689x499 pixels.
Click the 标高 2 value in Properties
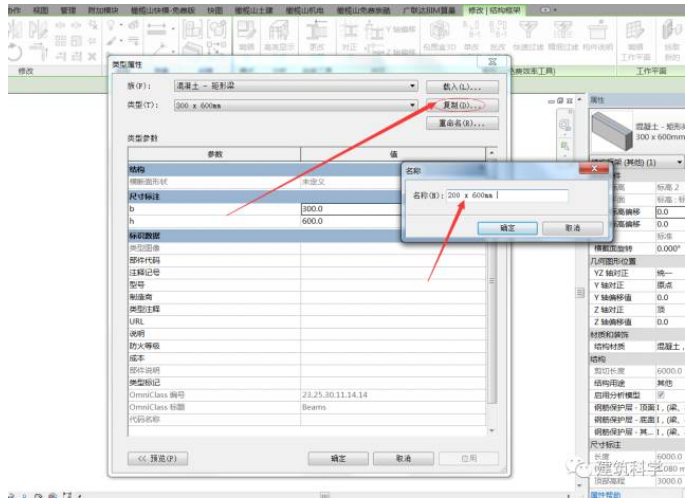(x=668, y=188)
